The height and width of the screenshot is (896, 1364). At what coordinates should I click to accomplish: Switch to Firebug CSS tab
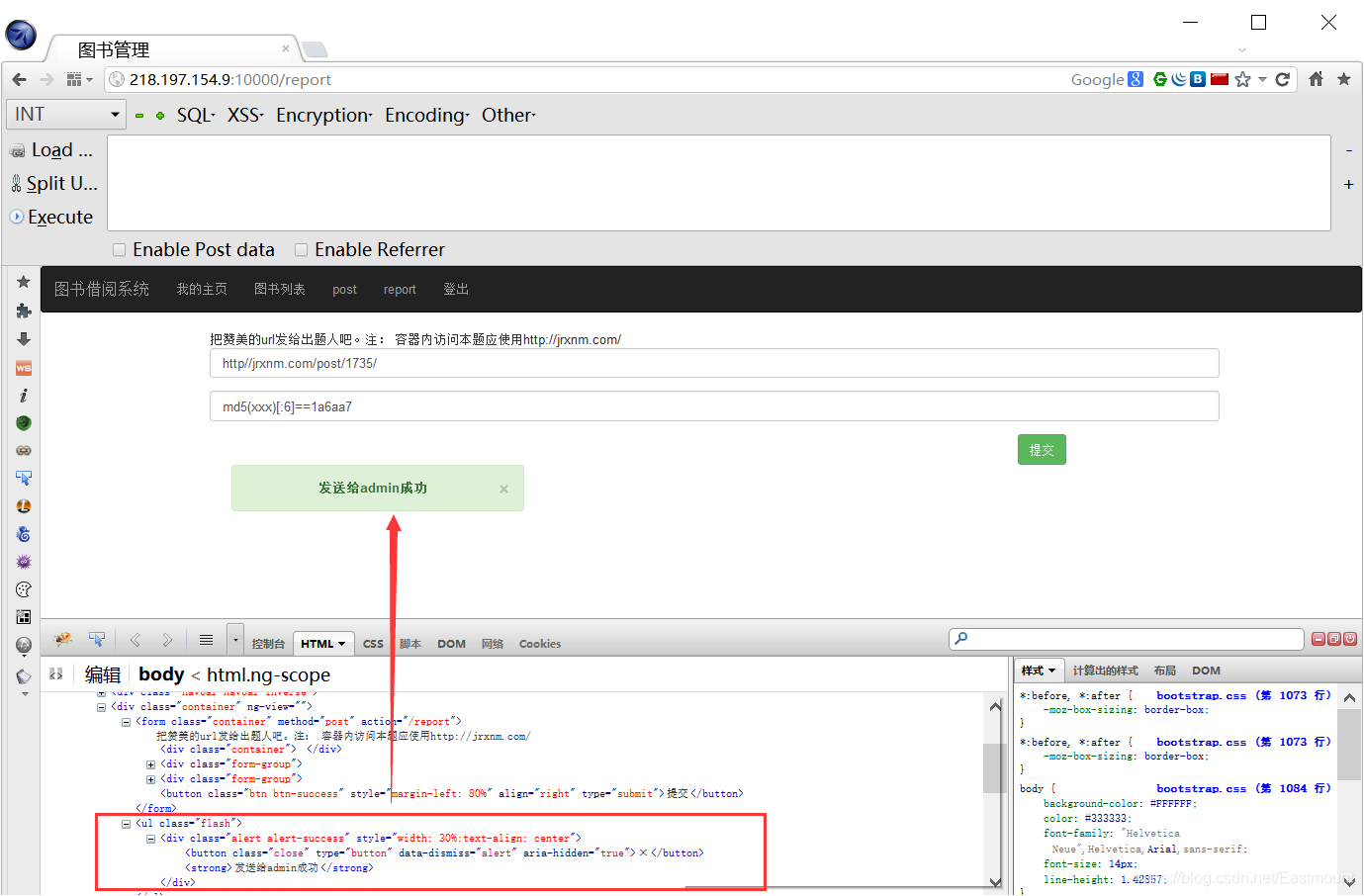coord(373,644)
